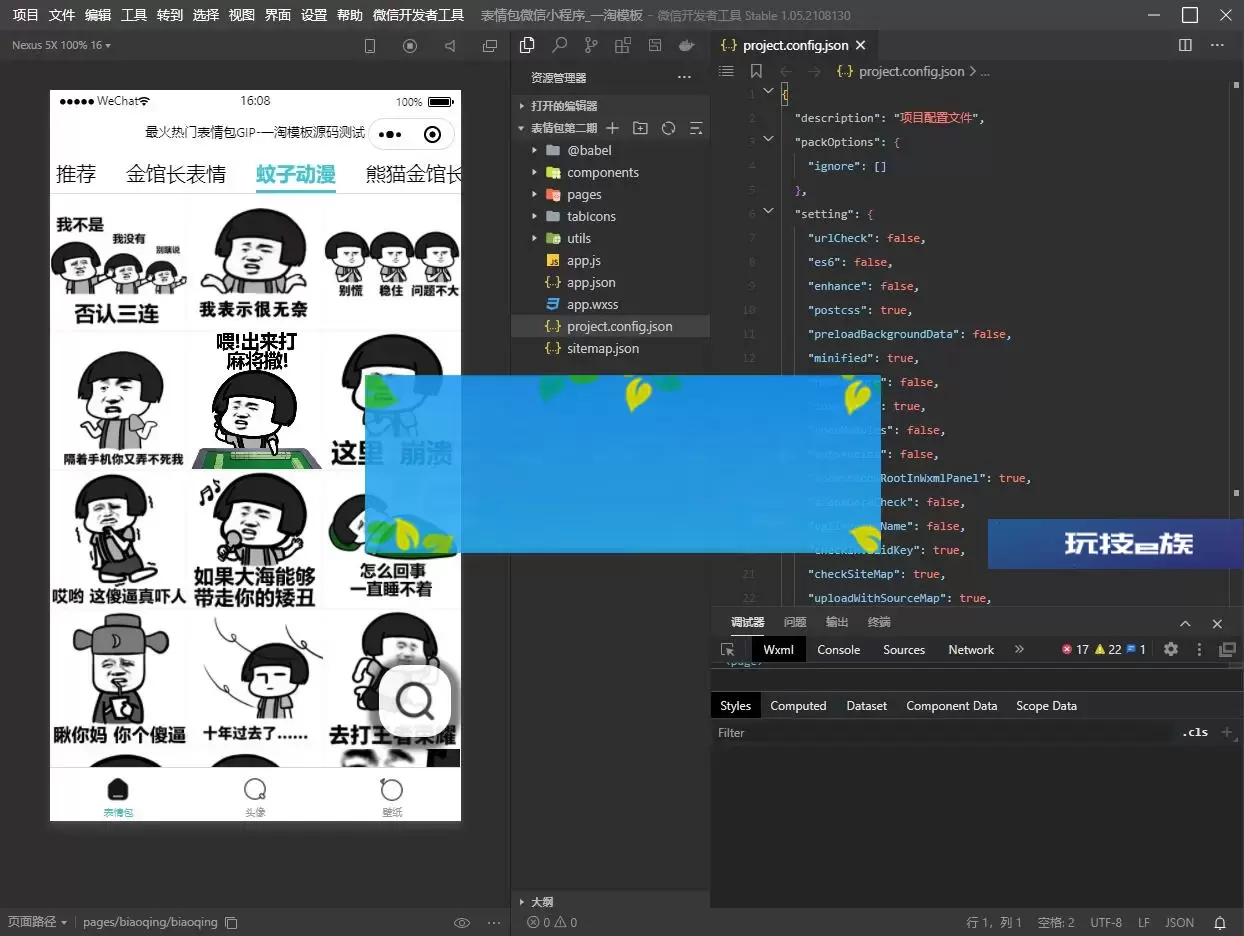This screenshot has width=1244, height=936.
Task: Toggle the .cls class editor
Action: tap(1195, 732)
